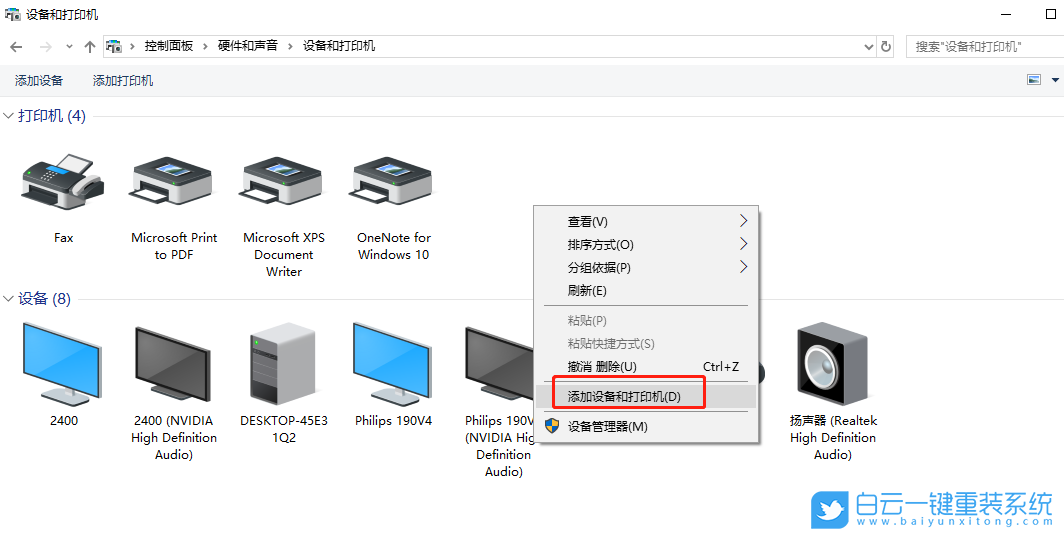Screen dimensions: 1064x534
Task: Select the 扬声器 (Realtek High Definition Audio) speaker
Action: click(x=833, y=364)
